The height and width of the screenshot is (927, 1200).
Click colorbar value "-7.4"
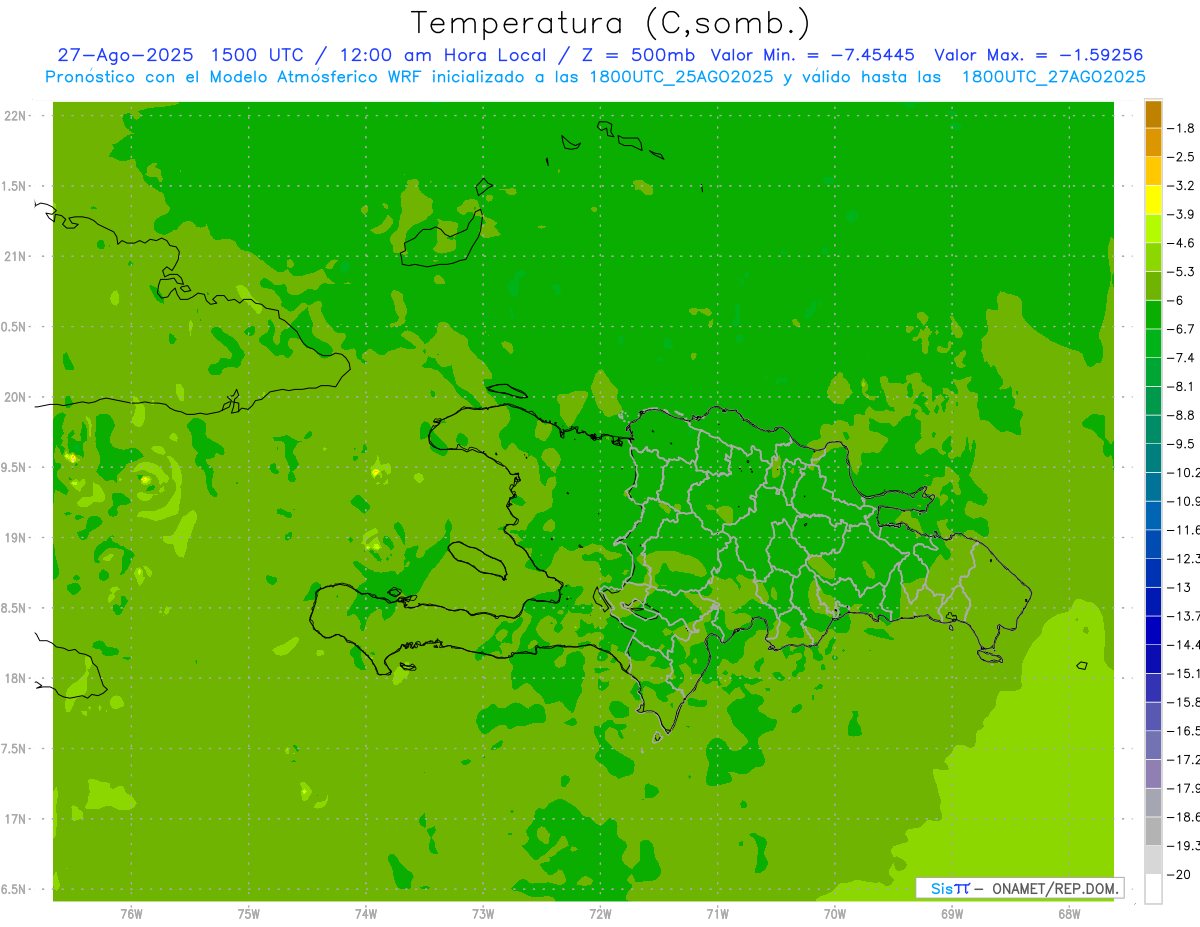1181,358
